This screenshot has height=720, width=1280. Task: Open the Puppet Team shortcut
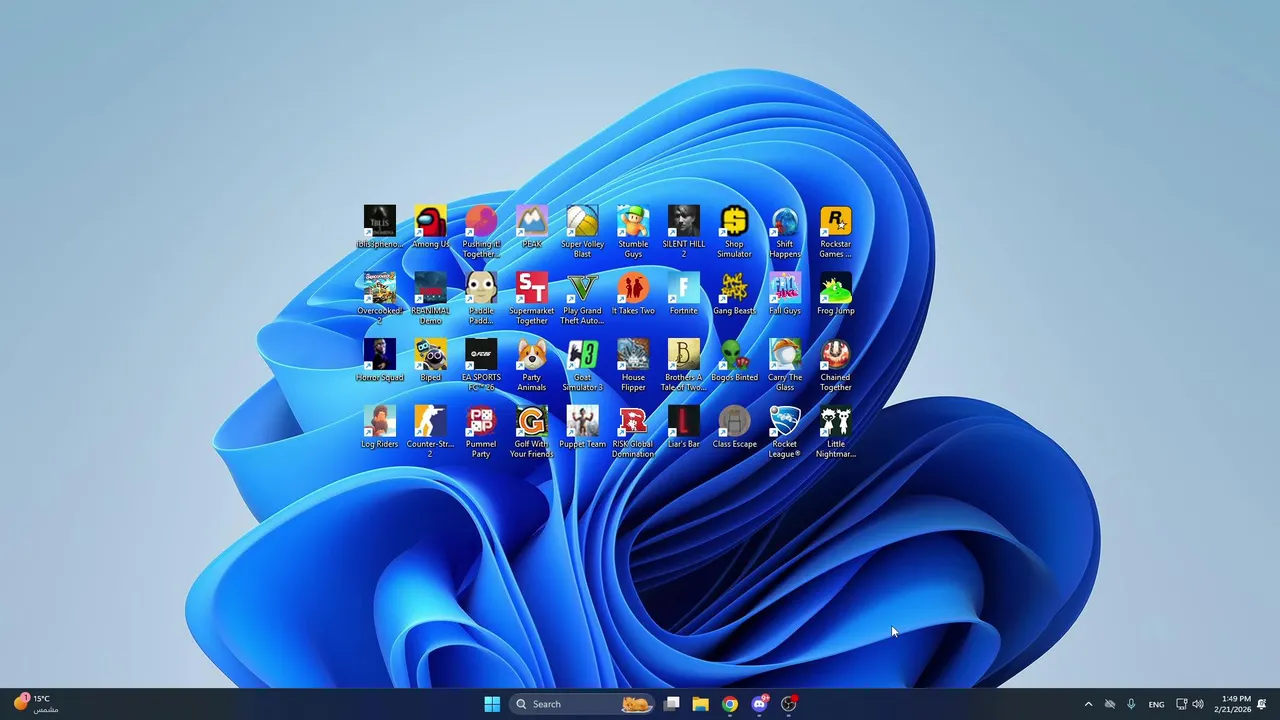click(582, 427)
